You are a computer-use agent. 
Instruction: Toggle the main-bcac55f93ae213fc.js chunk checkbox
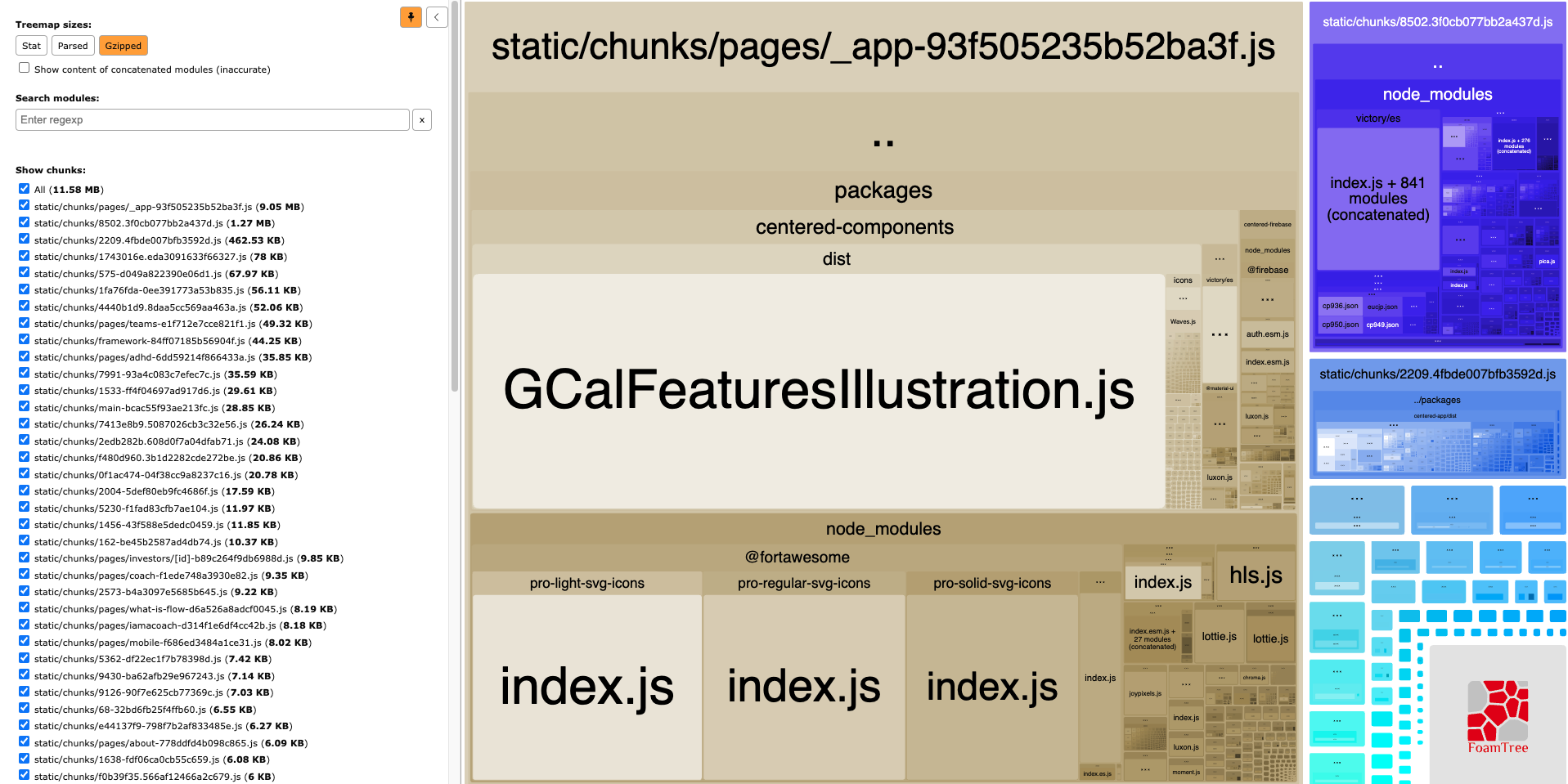click(x=24, y=407)
